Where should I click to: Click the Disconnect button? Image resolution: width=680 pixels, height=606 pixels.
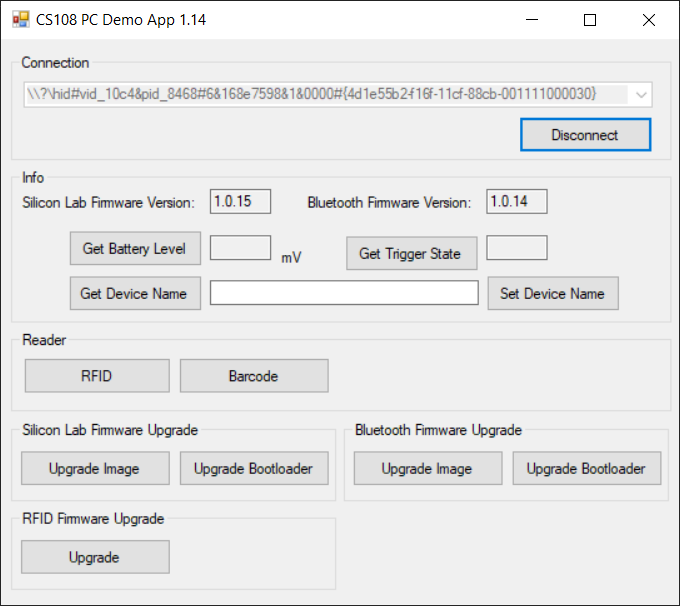(585, 135)
